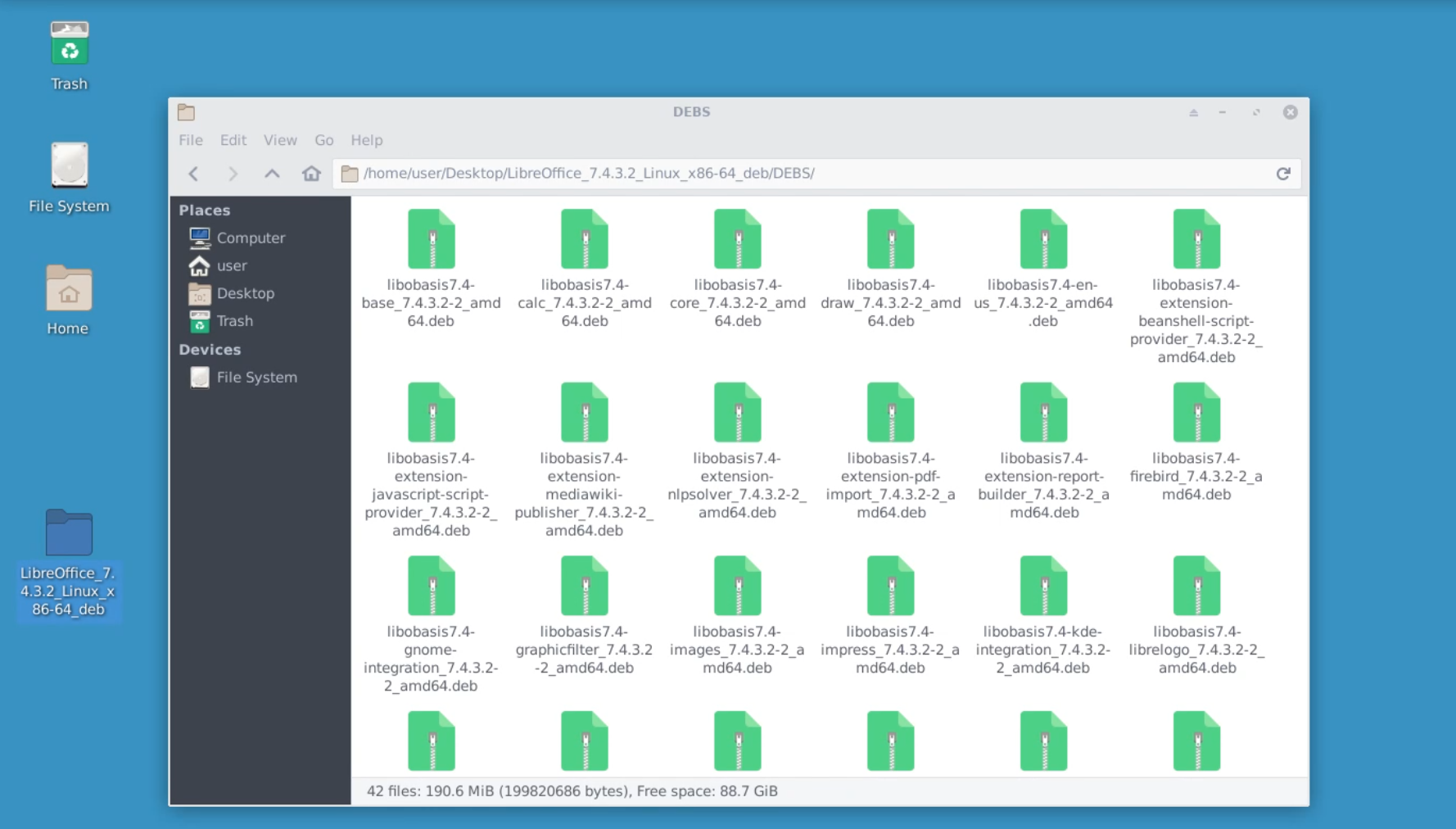The height and width of the screenshot is (829, 1456).
Task: Select libobasis7.4-calc deb file icon
Action: coord(585,239)
